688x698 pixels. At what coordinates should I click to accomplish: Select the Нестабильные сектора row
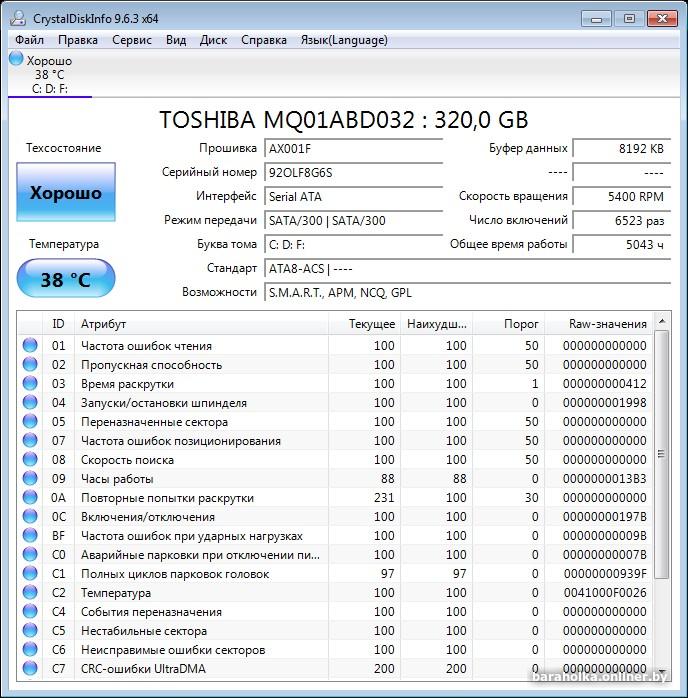click(200, 631)
